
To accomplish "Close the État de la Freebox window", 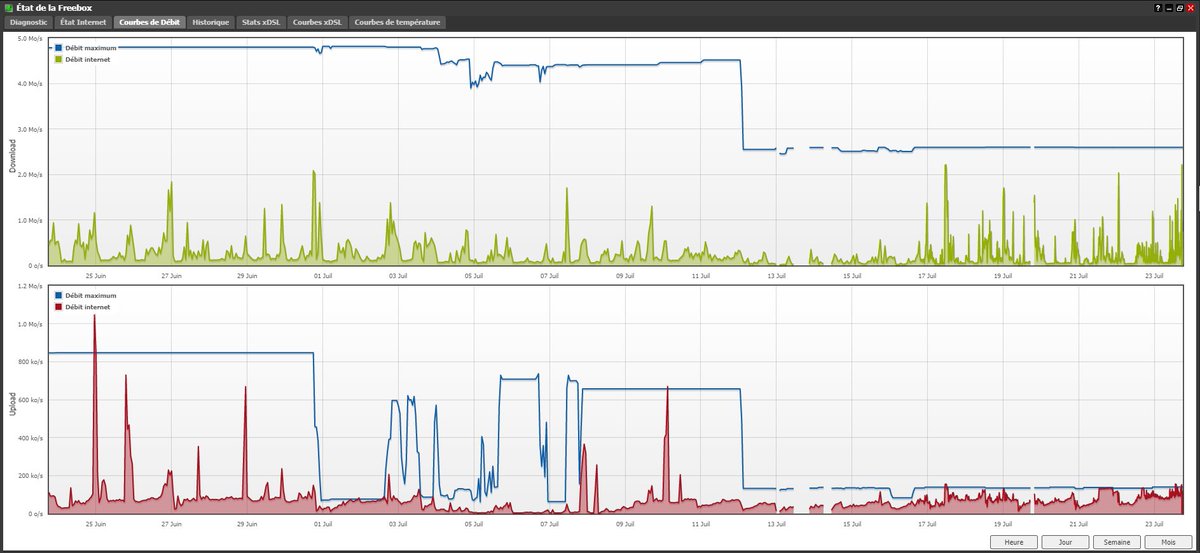I will (1192, 7).
